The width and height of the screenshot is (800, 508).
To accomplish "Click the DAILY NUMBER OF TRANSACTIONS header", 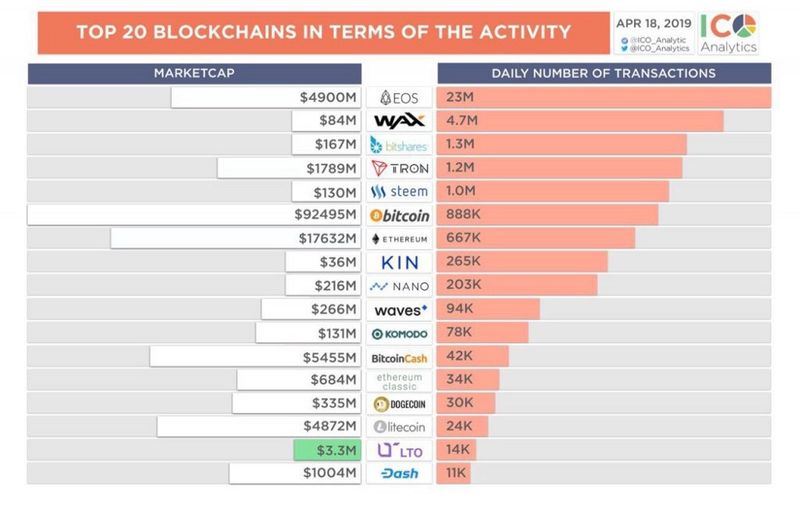I will tap(603, 73).
